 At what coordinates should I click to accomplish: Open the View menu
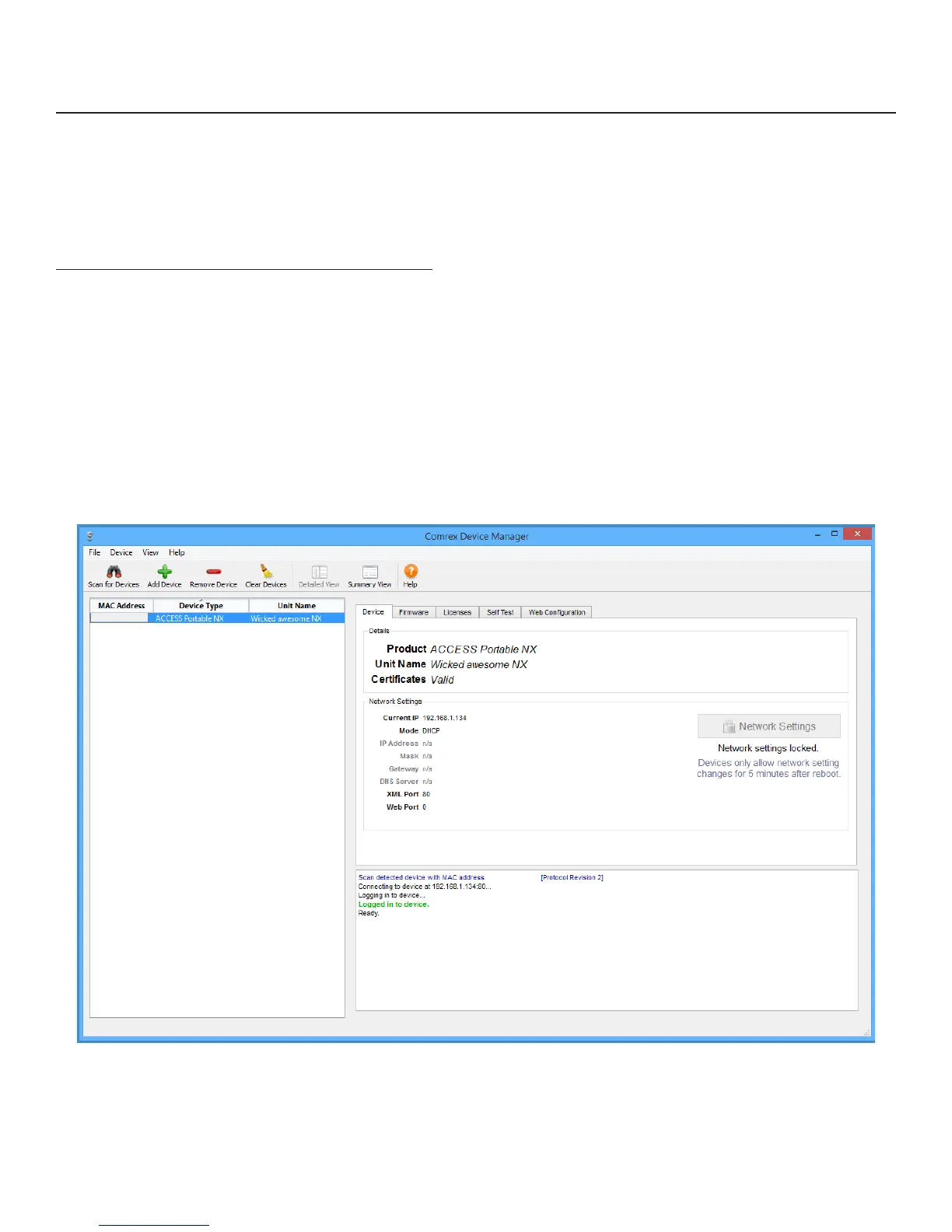tap(150, 552)
